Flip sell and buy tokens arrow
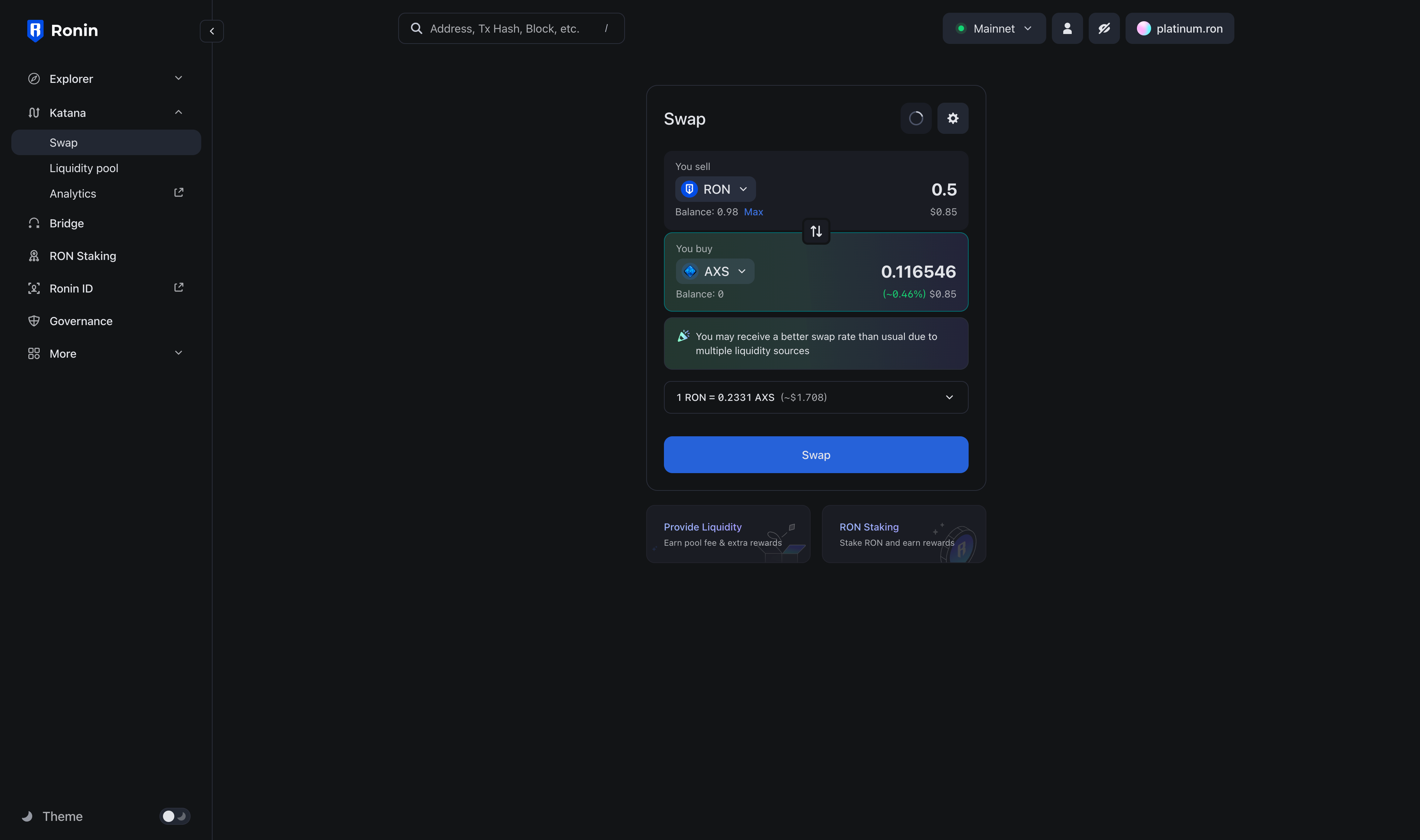Screen dimensions: 1420x840 [816, 232]
